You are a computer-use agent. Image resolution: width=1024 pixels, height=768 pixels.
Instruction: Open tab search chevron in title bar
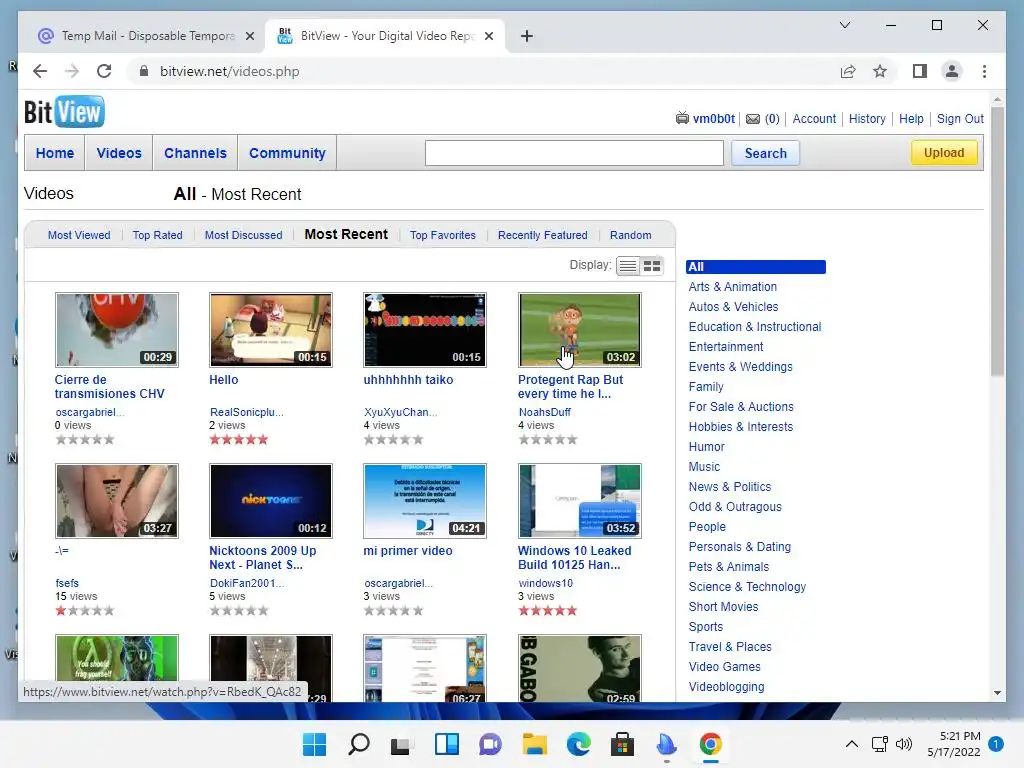[x=844, y=25]
